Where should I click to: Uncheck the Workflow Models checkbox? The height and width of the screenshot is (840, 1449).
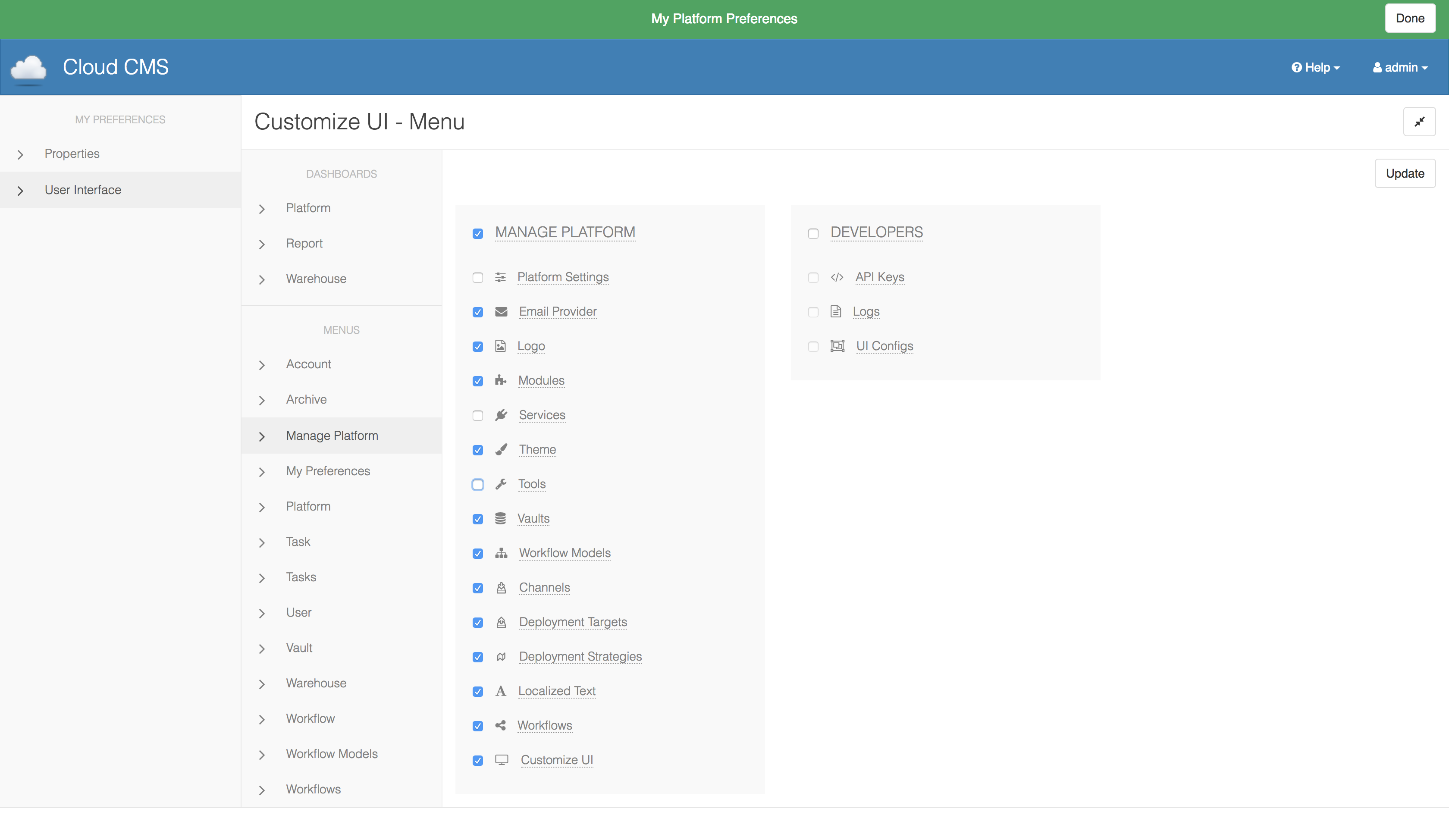pyautogui.click(x=478, y=554)
